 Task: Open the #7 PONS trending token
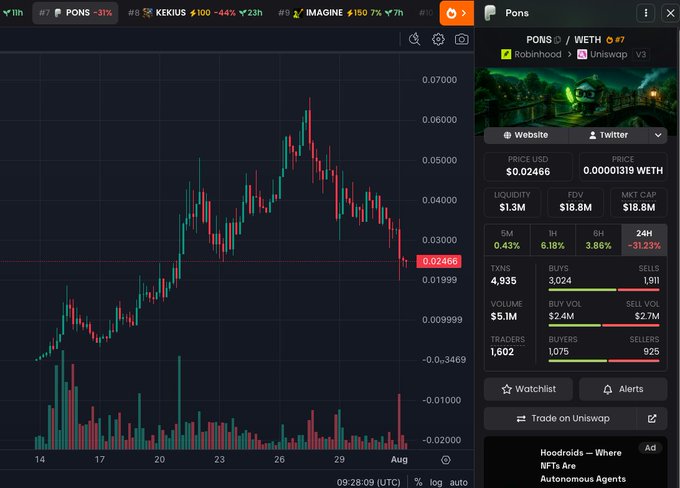[75, 13]
